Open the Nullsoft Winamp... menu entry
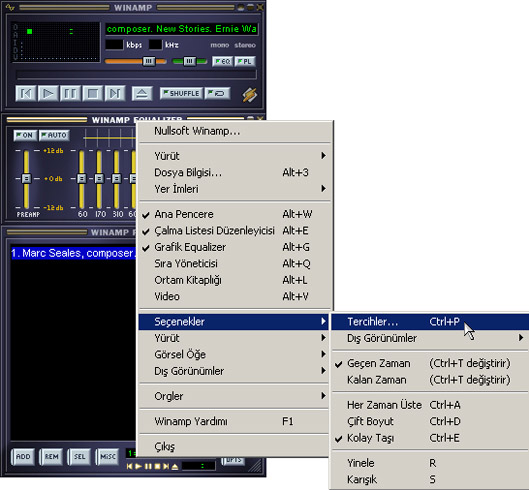The image size is (529, 490). 234,131
